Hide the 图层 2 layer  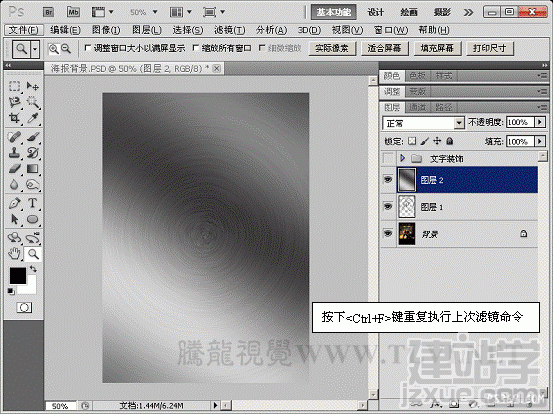pos(388,180)
